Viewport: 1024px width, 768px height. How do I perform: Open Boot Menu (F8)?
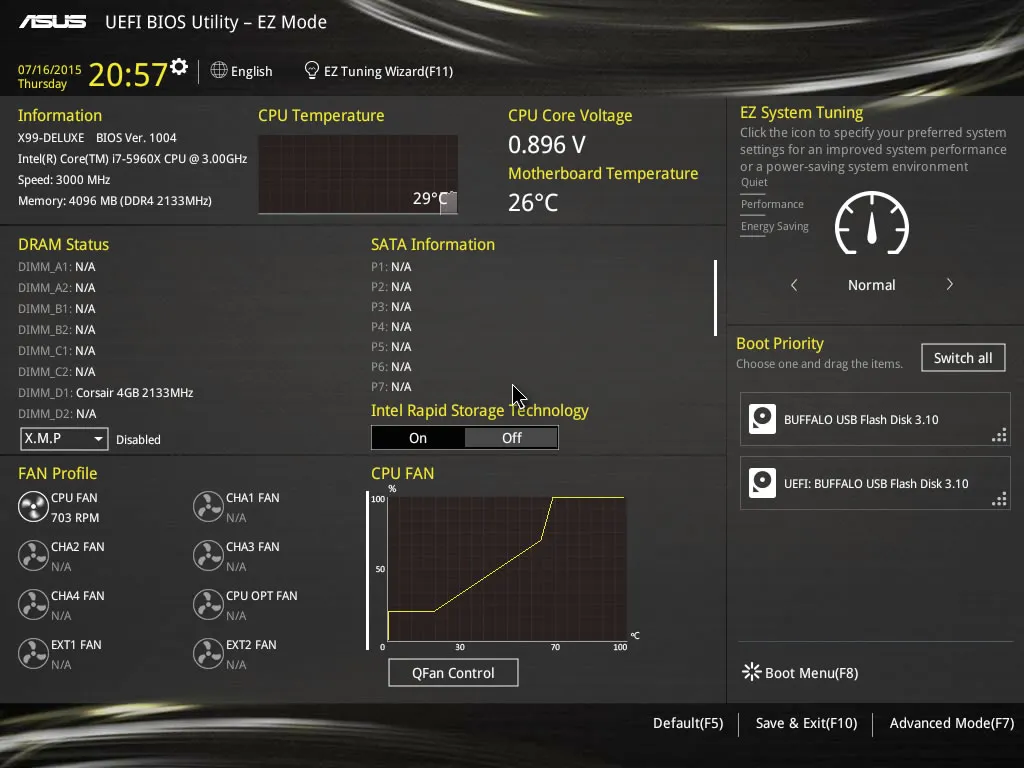pos(800,673)
